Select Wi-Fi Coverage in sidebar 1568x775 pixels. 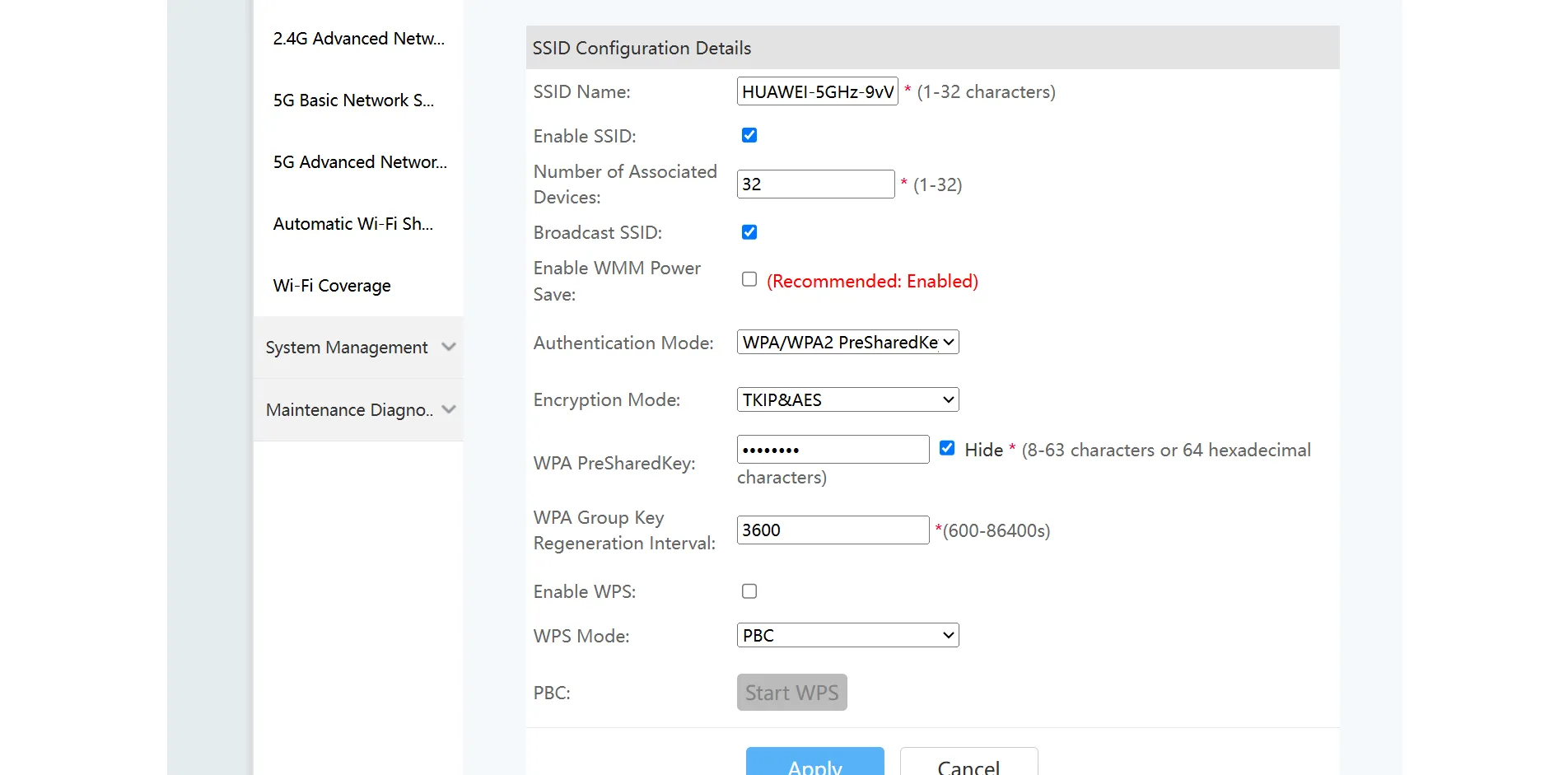pyautogui.click(x=332, y=286)
